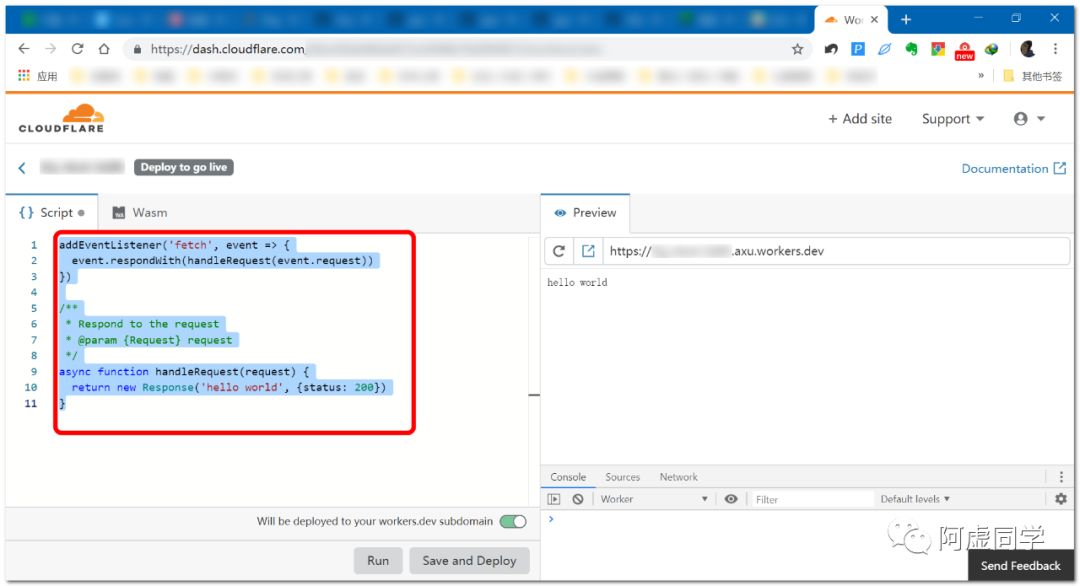Open preview in new window icon

click(x=588, y=251)
